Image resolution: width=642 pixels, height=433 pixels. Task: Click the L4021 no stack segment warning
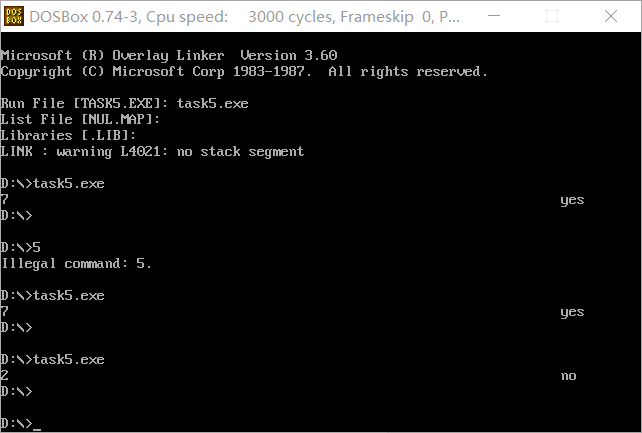(x=152, y=152)
